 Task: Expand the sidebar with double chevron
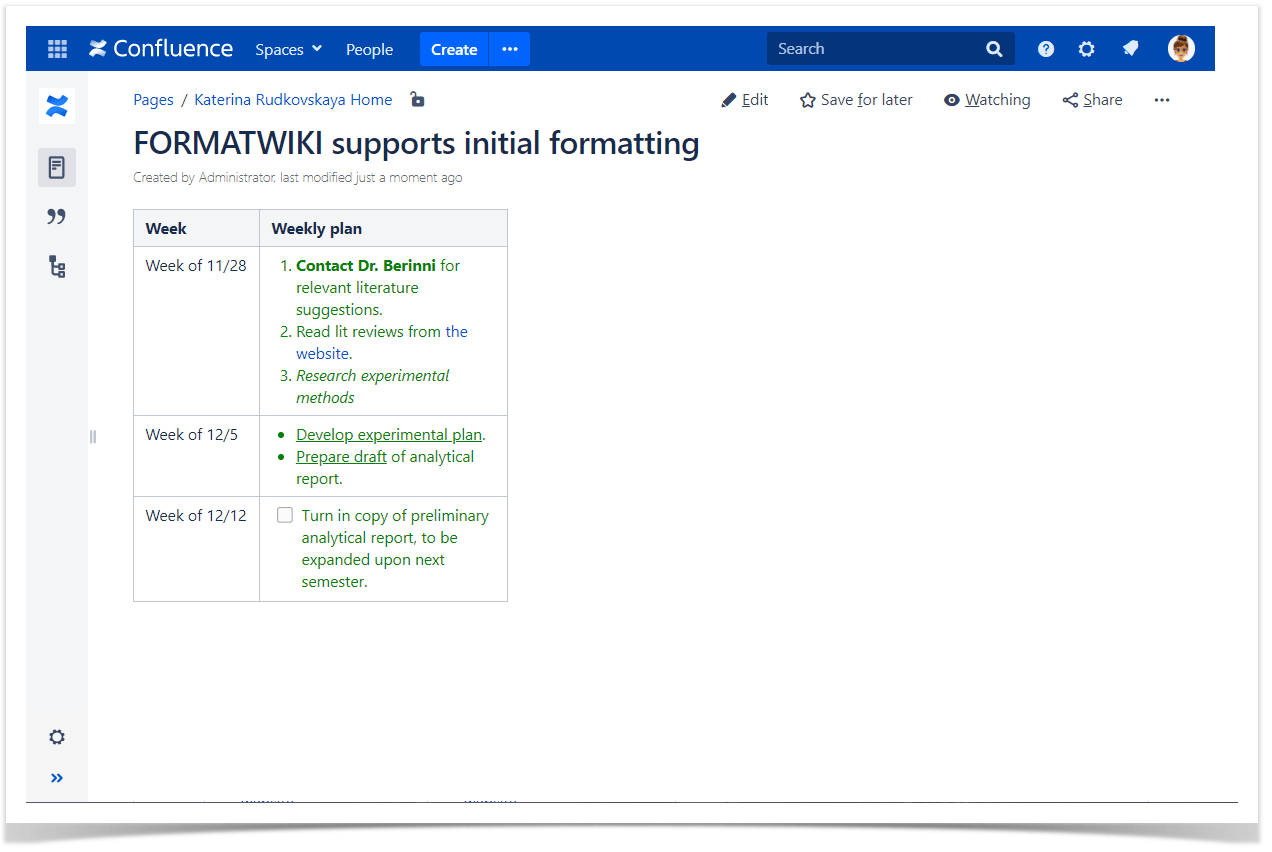click(57, 778)
